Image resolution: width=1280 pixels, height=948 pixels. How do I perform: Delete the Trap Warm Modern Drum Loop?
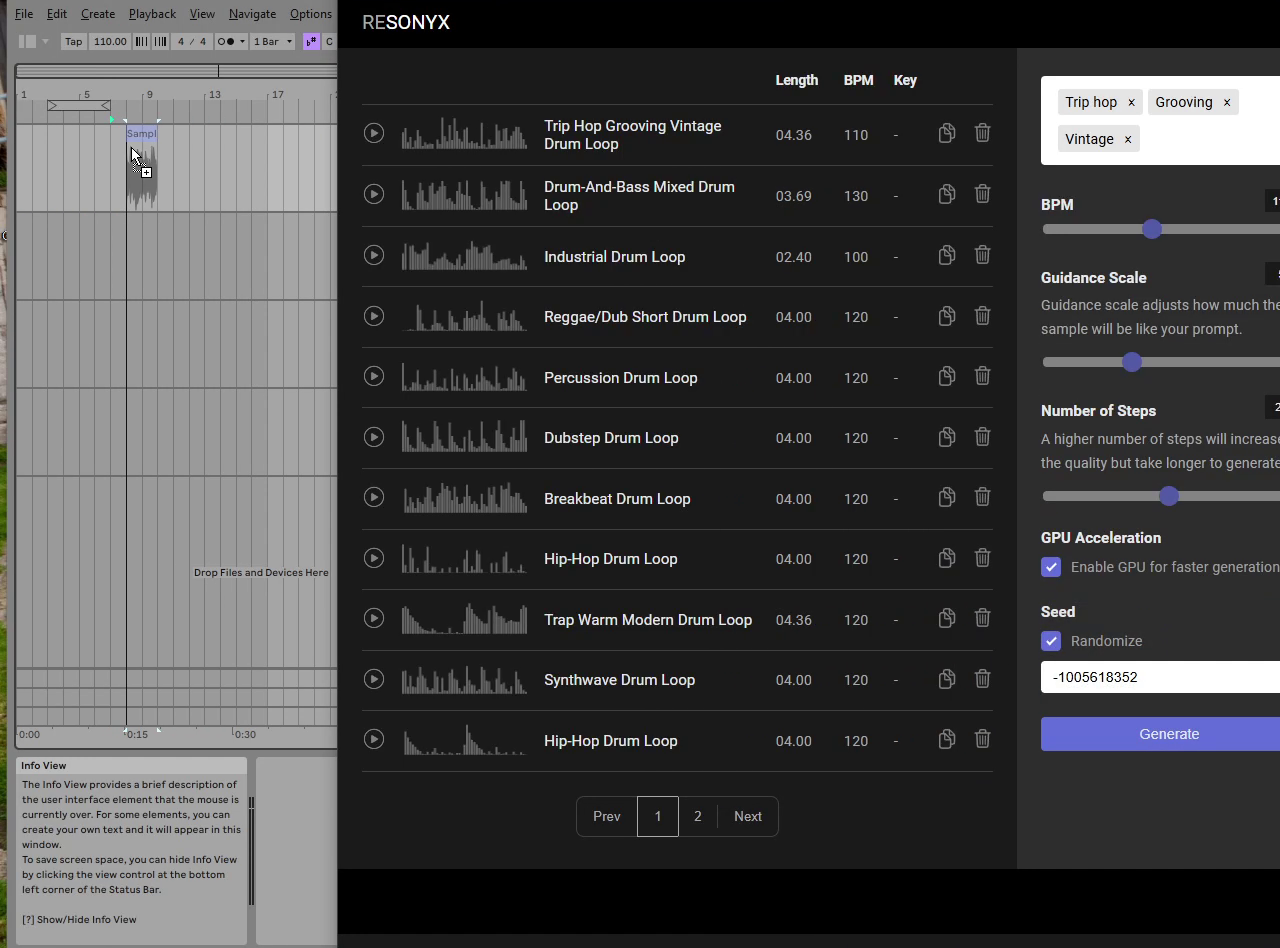click(x=982, y=618)
